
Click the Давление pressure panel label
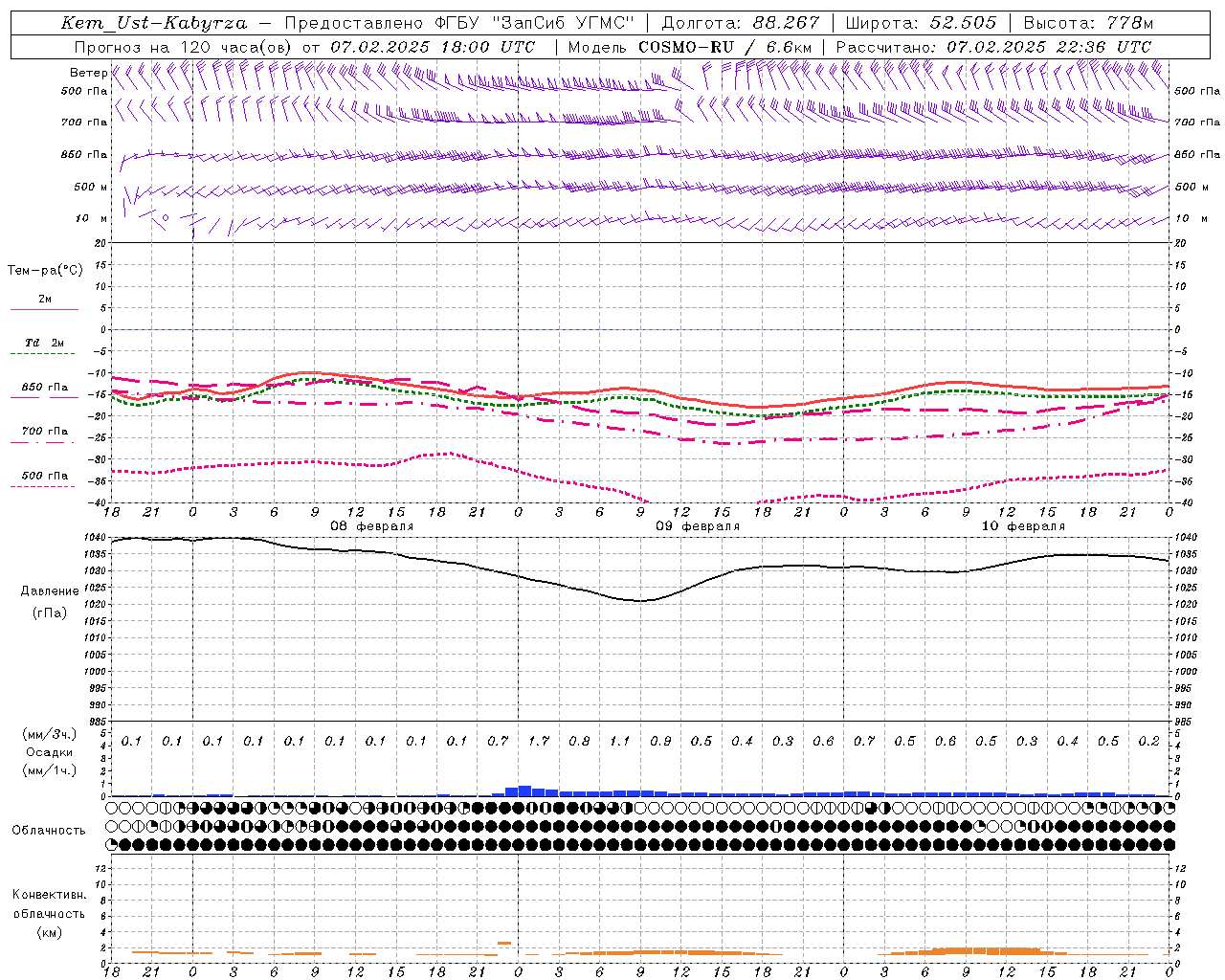[50, 591]
